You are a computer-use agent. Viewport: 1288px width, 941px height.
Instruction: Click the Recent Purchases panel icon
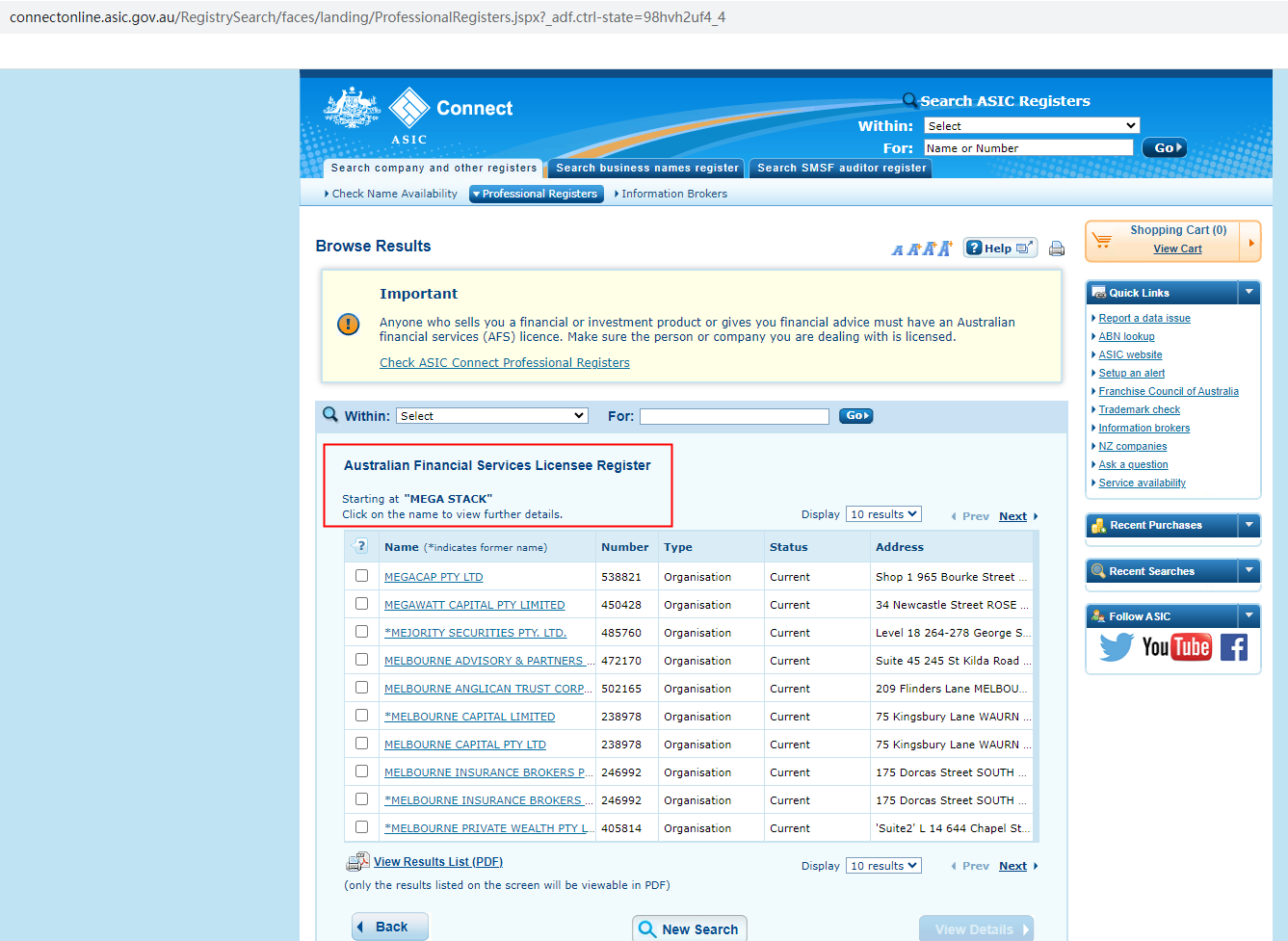click(x=1099, y=525)
